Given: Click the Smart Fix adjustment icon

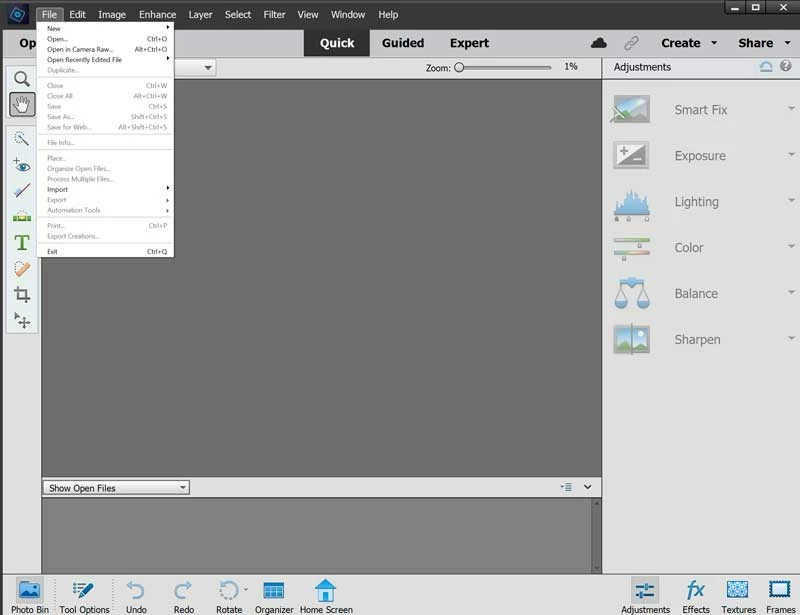Looking at the screenshot, I should point(632,109).
